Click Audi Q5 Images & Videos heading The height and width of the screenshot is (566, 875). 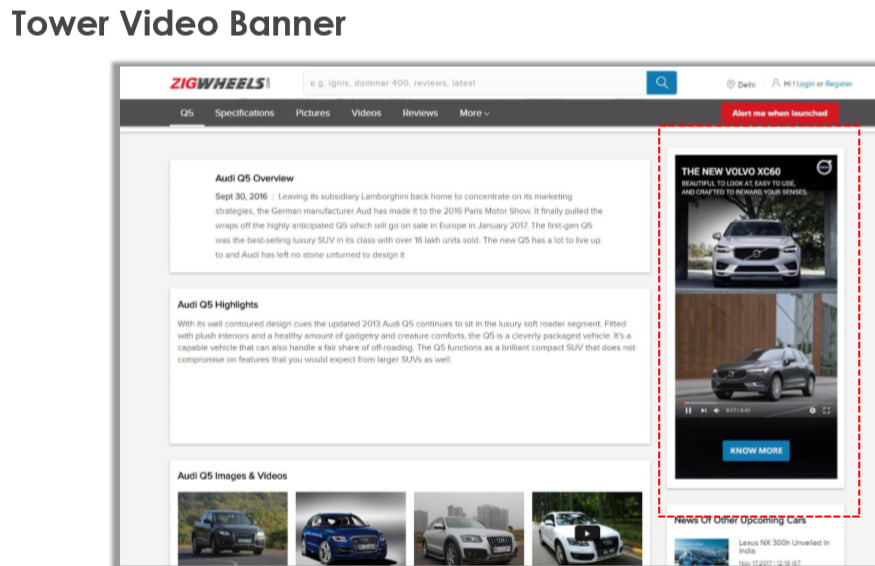tap(232, 476)
